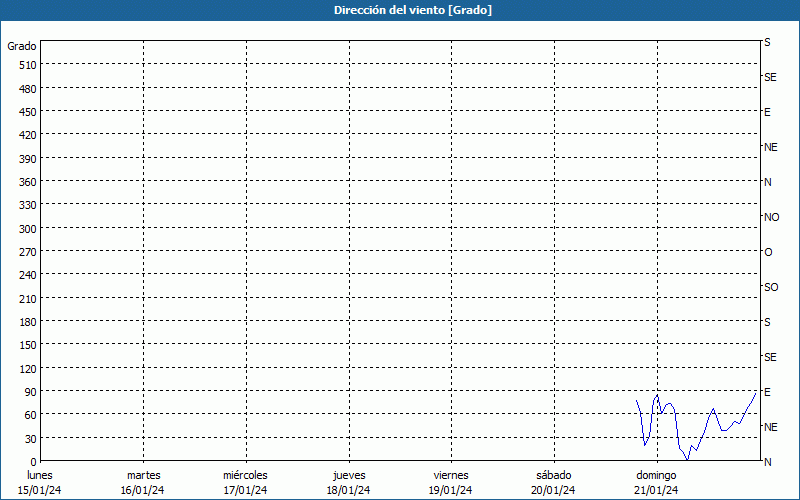Image resolution: width=800 pixels, height=500 pixels.
Task: Select the 60 y-axis value
Action: click(31, 415)
